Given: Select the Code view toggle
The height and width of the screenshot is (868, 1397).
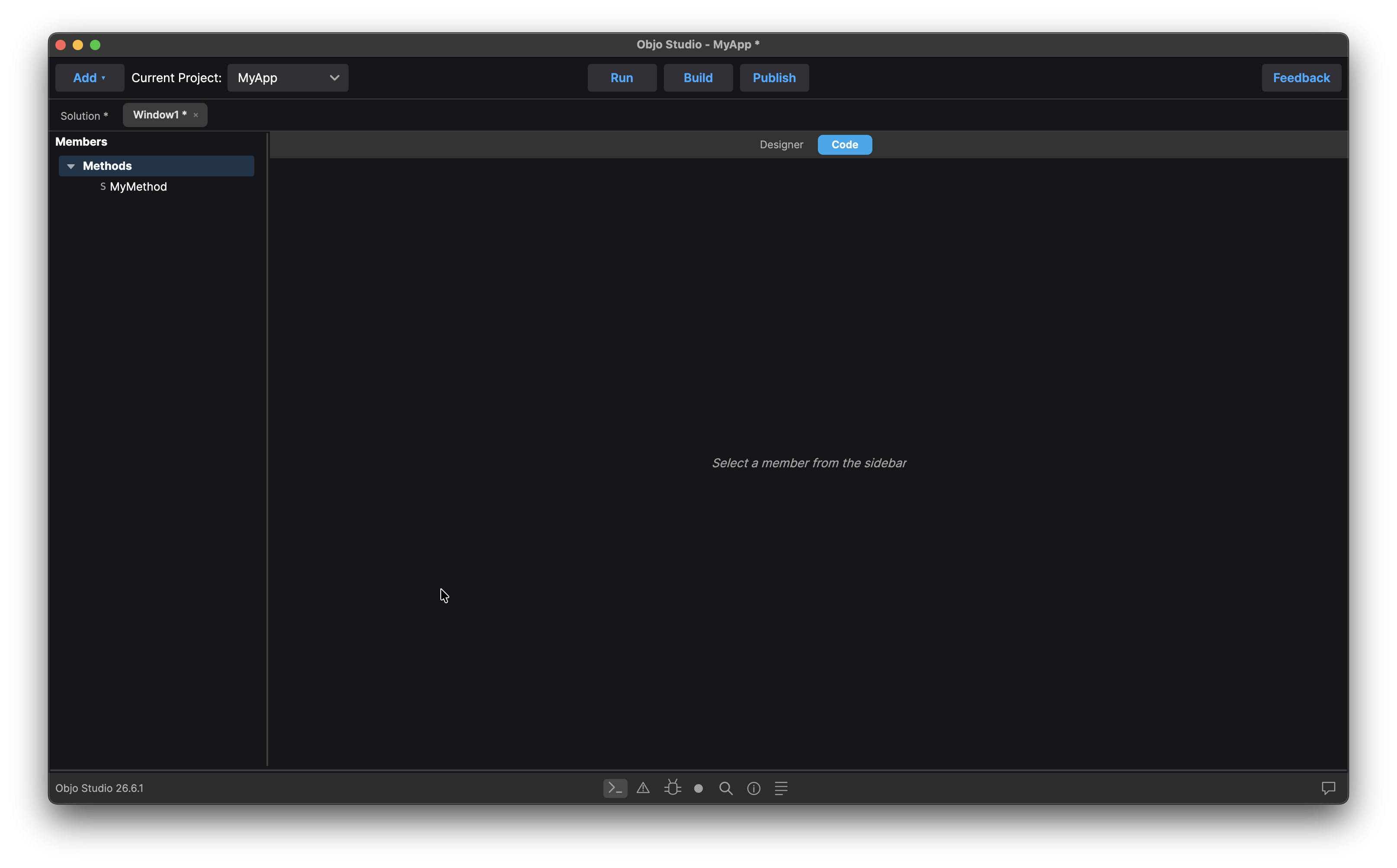Looking at the screenshot, I should (844, 145).
